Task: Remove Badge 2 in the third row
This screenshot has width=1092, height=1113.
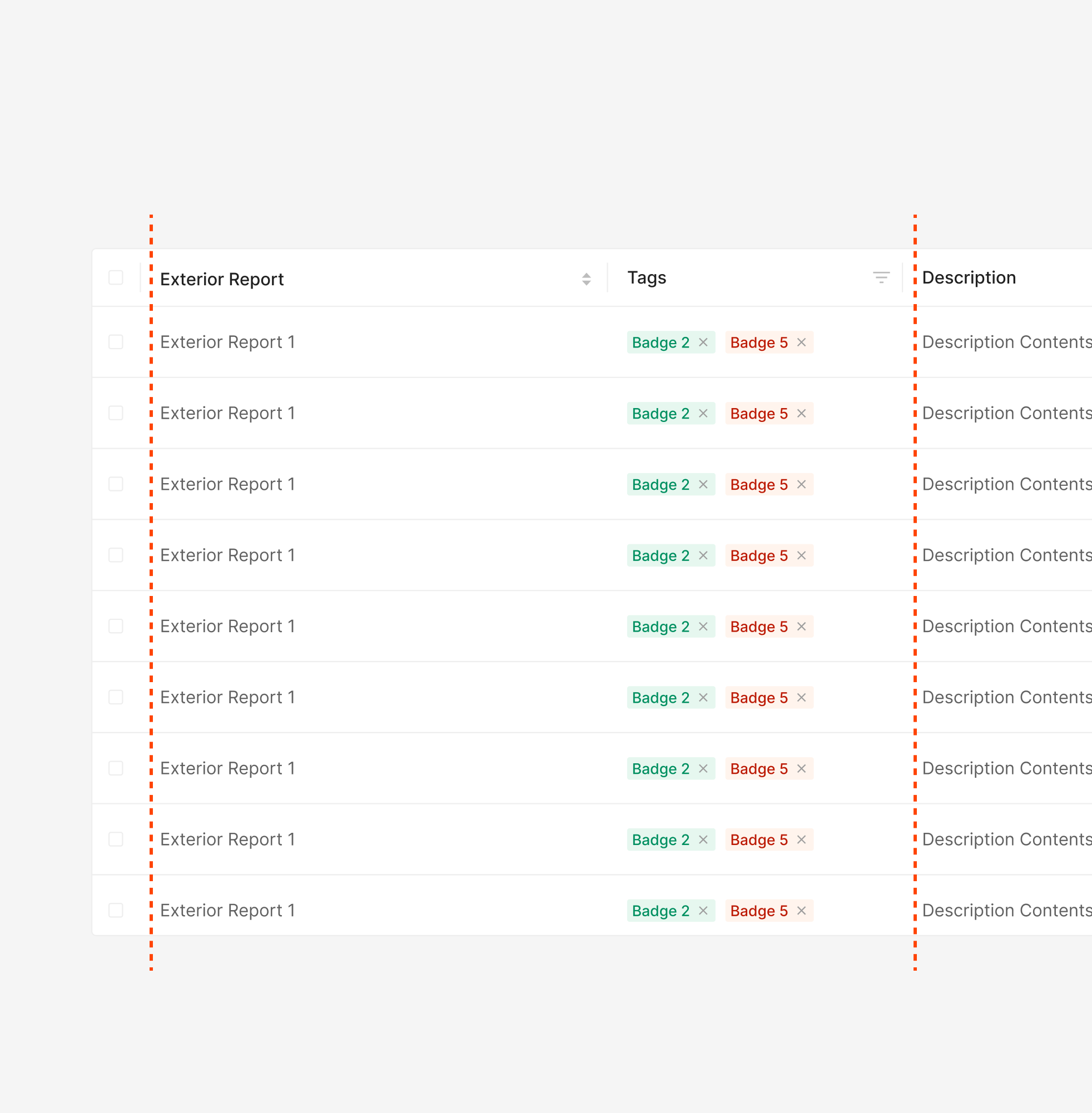Action: point(703,485)
